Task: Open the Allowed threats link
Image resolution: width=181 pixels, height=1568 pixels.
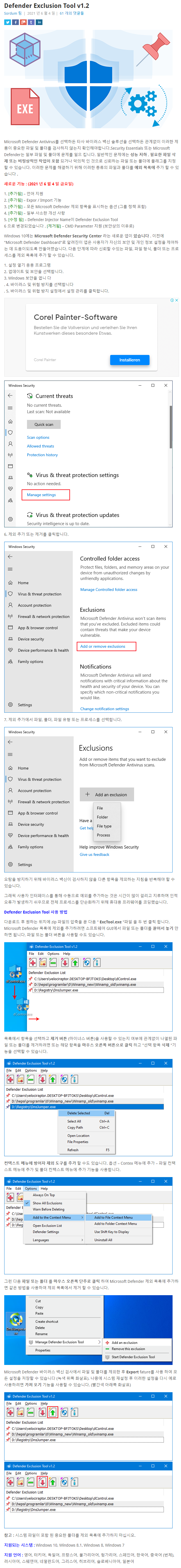Action: pyautogui.click(x=40, y=446)
